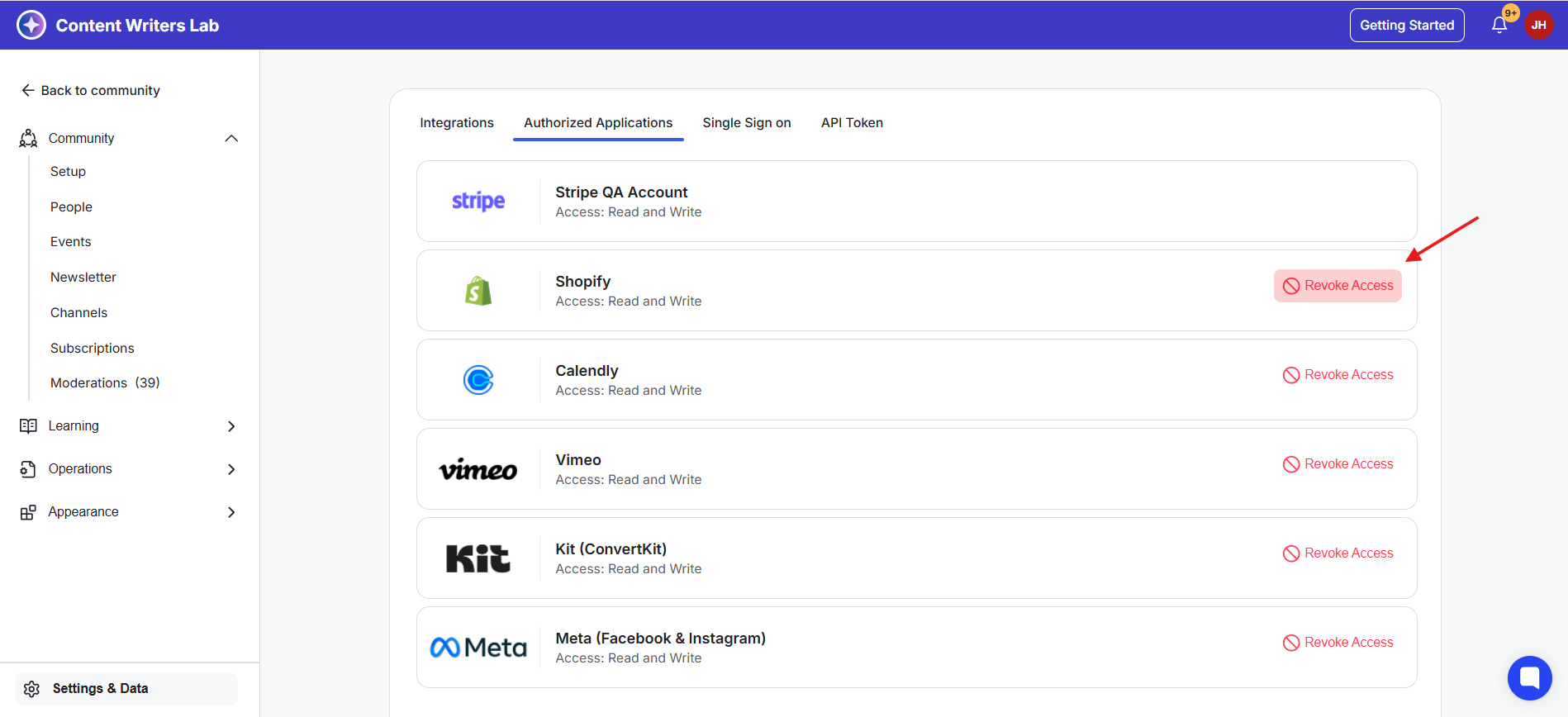
Task: Click the Operations icon in sidebar
Action: (28, 468)
